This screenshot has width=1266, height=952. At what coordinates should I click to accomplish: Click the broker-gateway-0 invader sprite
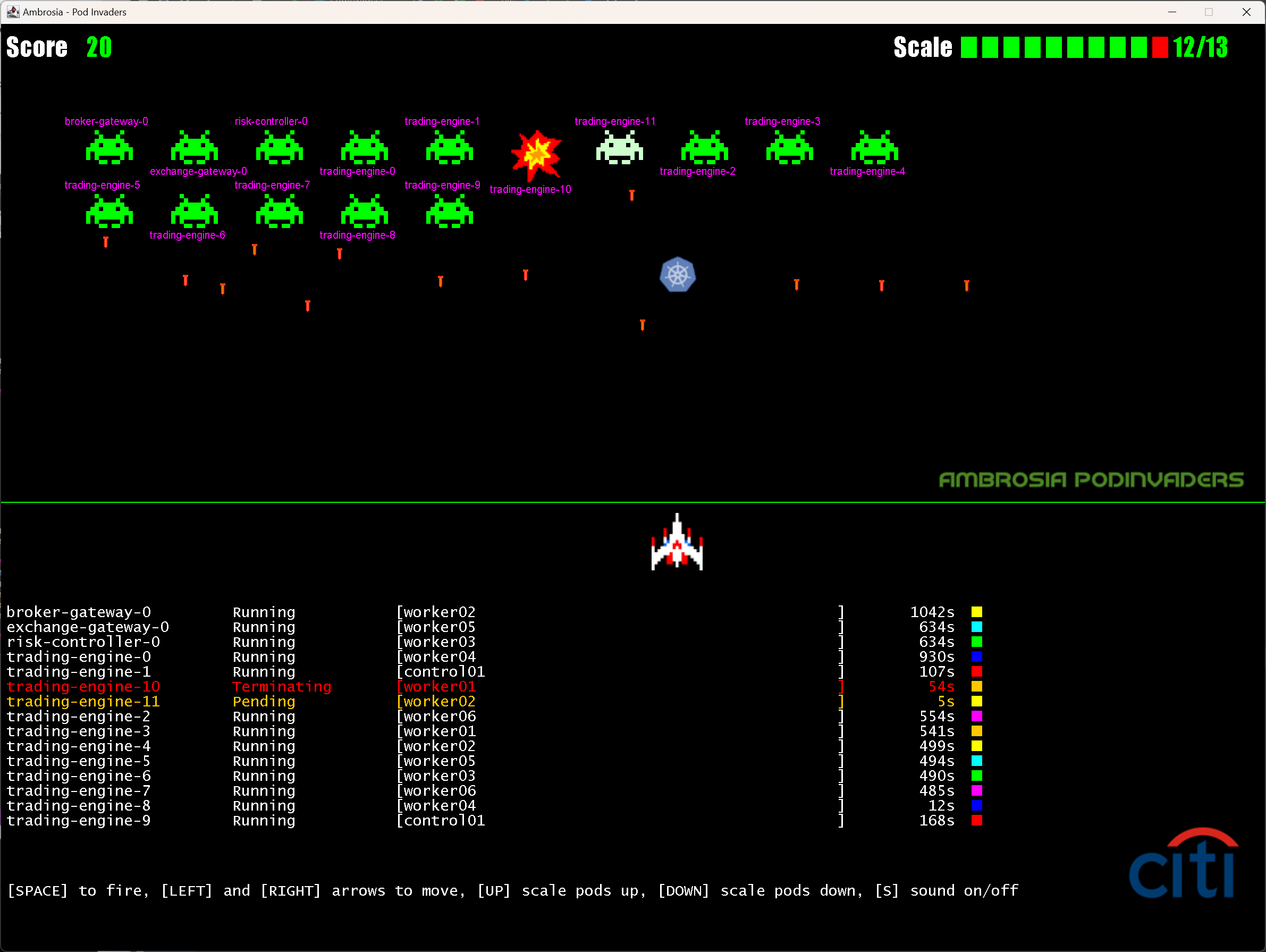click(x=109, y=147)
